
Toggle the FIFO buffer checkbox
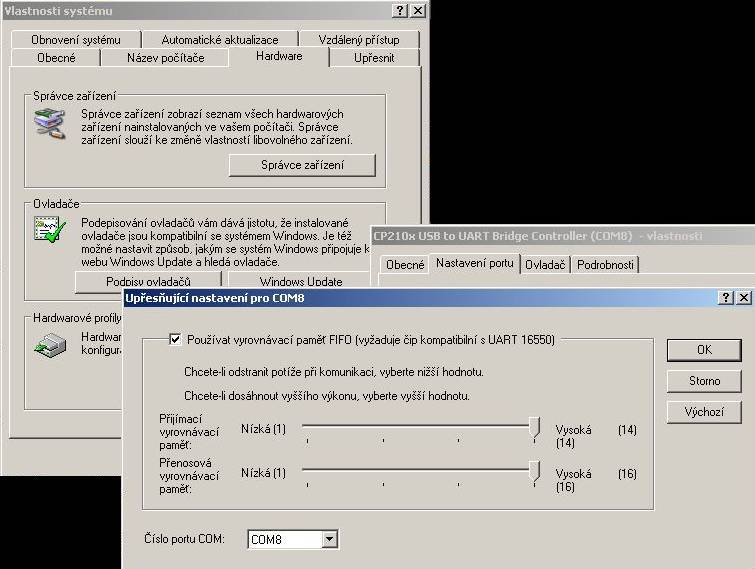click(x=176, y=340)
